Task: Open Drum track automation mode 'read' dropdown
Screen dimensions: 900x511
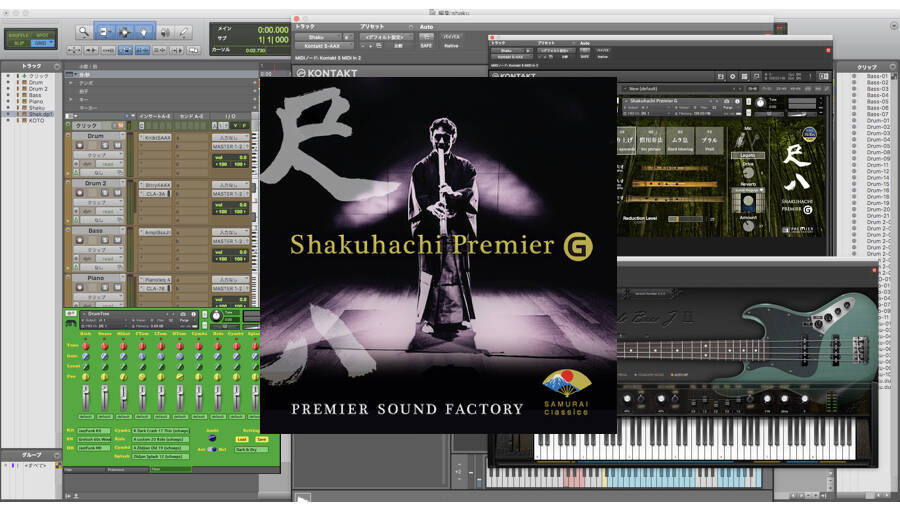Action: pyautogui.click(x=110, y=164)
